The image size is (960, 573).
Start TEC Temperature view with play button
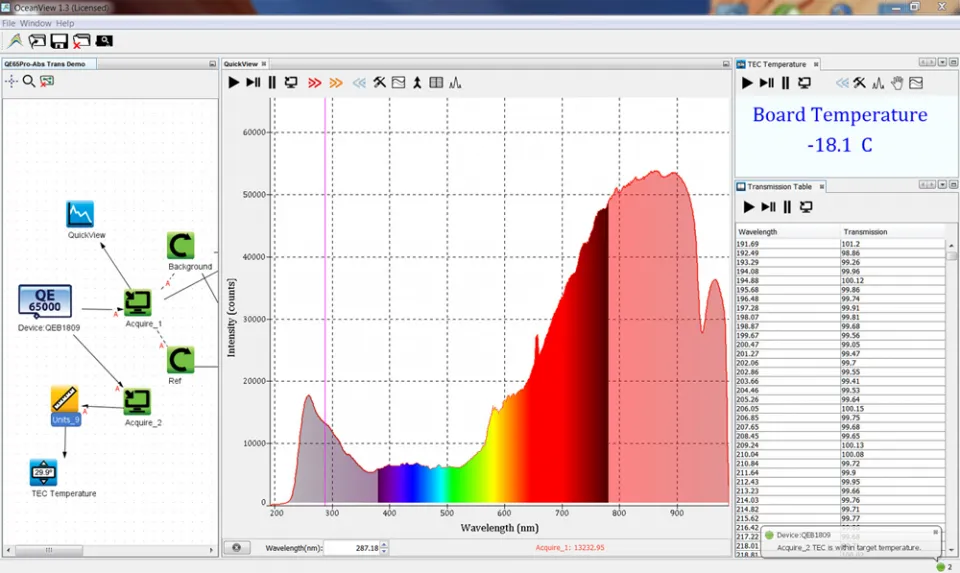pos(747,83)
